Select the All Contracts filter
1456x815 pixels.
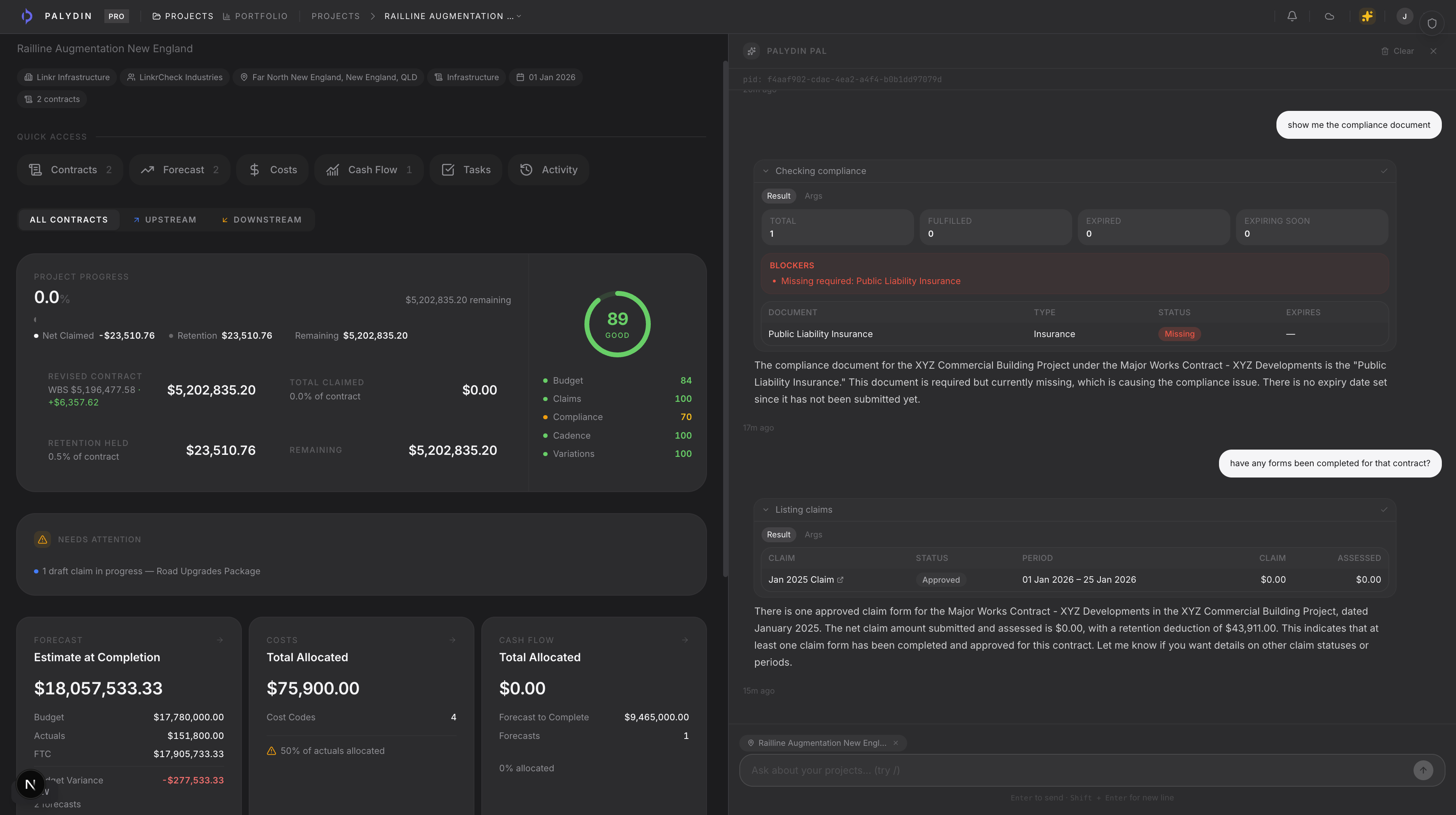[x=68, y=220]
